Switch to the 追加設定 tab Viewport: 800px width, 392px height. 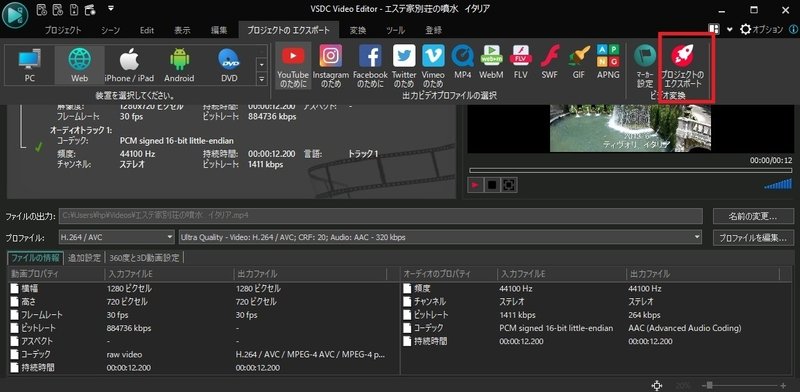85,258
